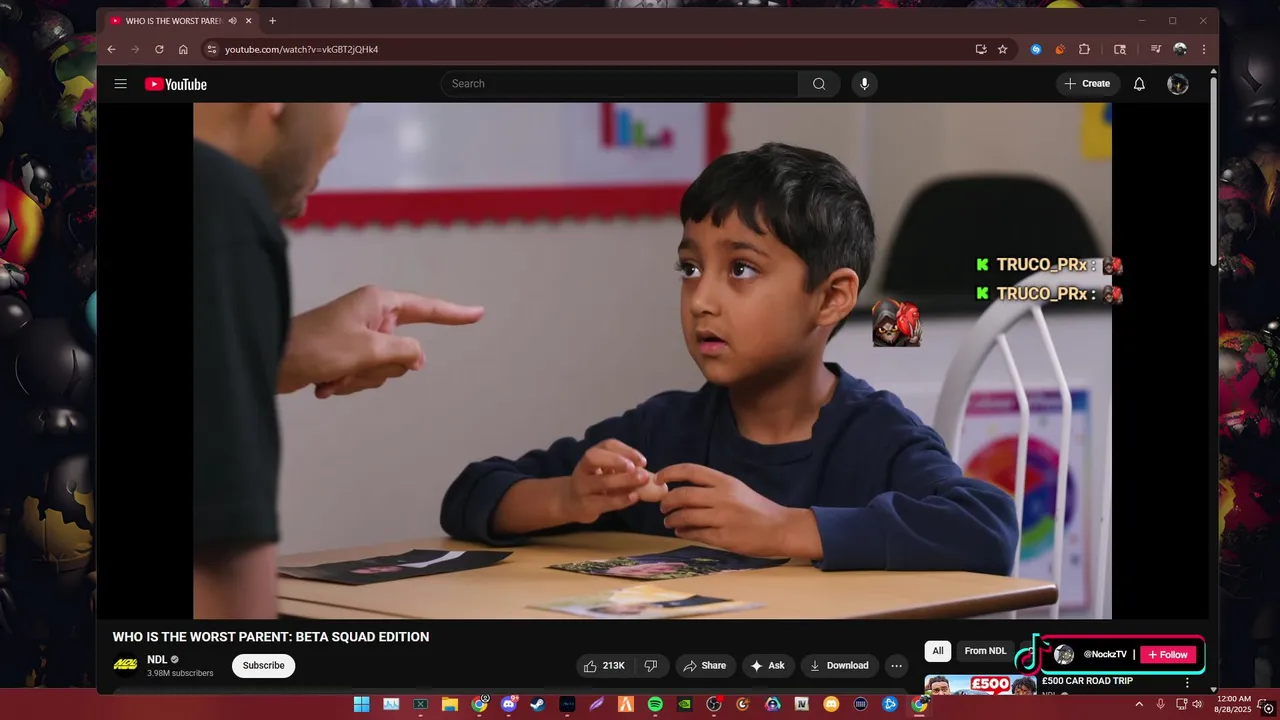Open the Chrome profile avatar
1280x720 pixels.
point(1180,49)
